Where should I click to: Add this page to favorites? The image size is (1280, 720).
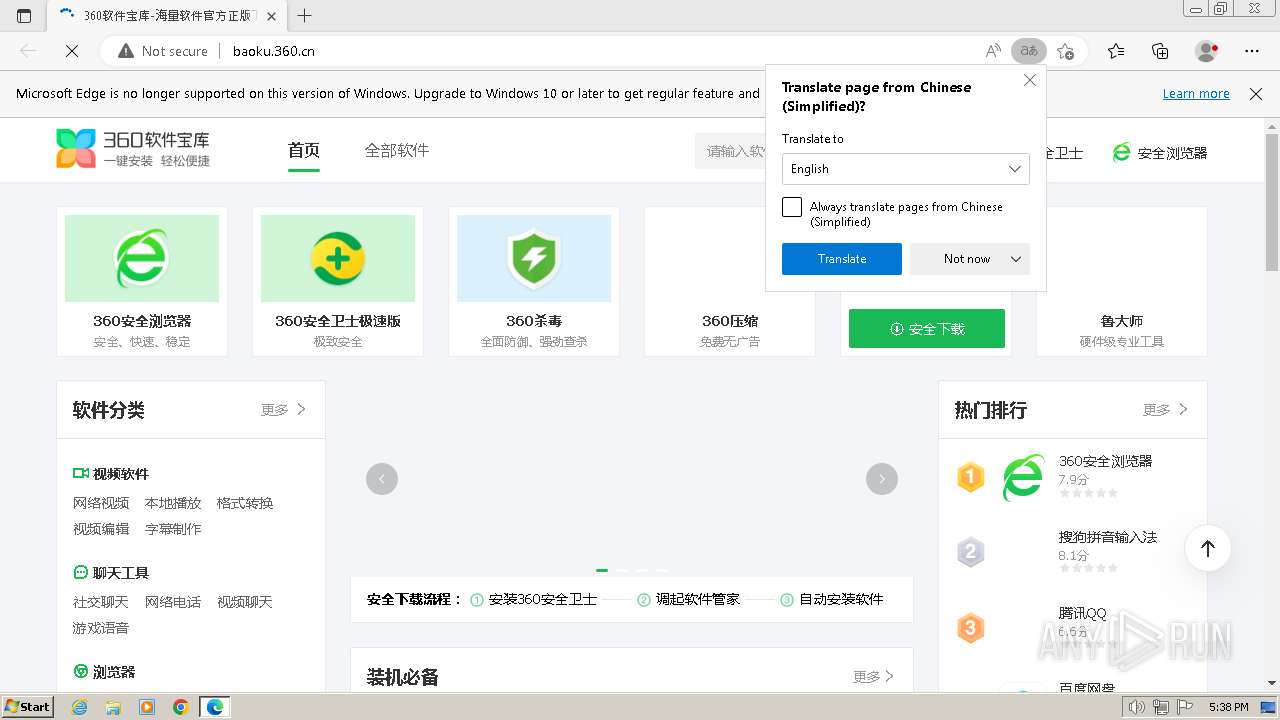coord(1065,51)
